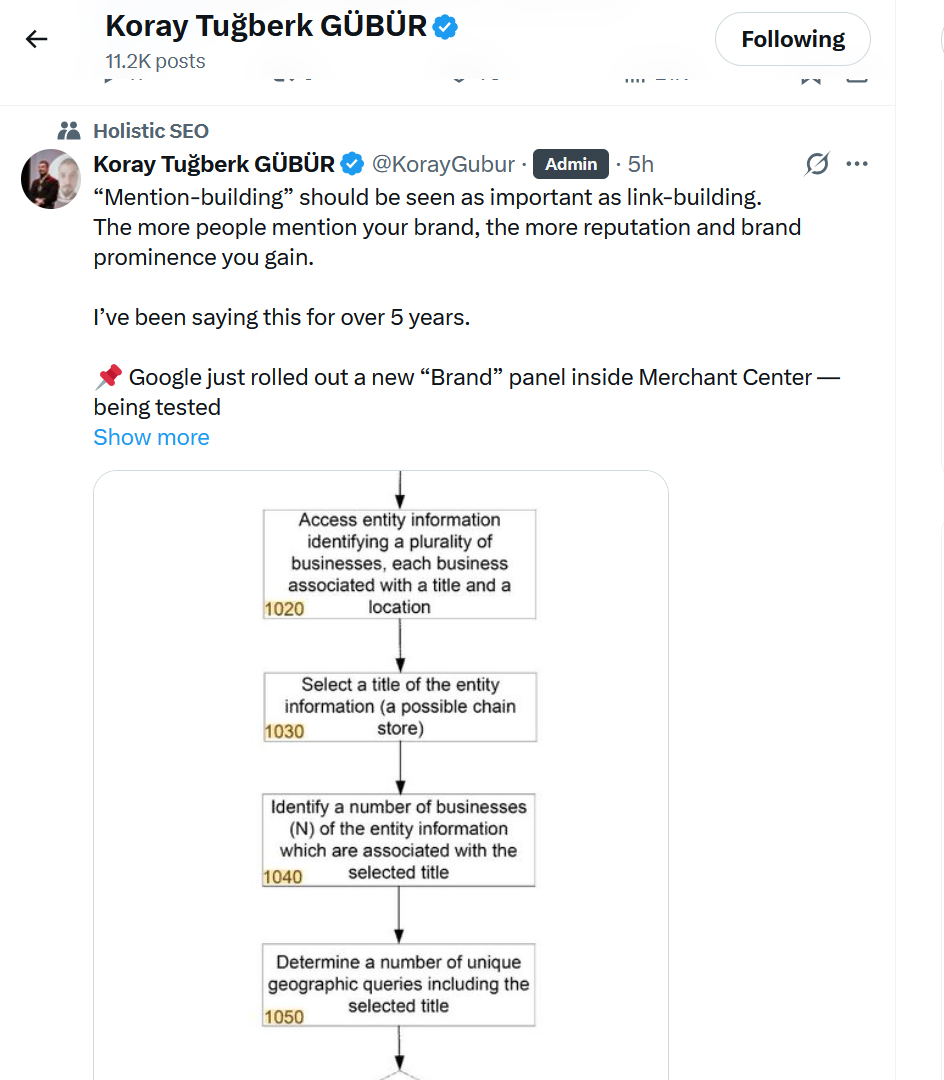The width and height of the screenshot is (944, 1080).
Task: Click the header profile name title
Action: coord(266,26)
